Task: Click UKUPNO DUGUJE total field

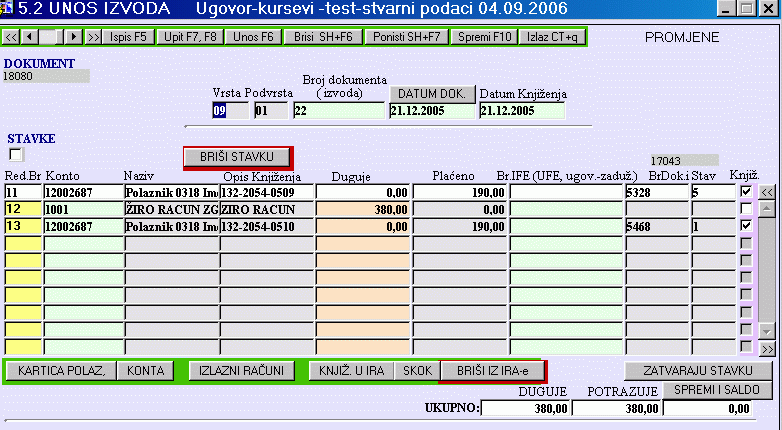Action: click(525, 409)
